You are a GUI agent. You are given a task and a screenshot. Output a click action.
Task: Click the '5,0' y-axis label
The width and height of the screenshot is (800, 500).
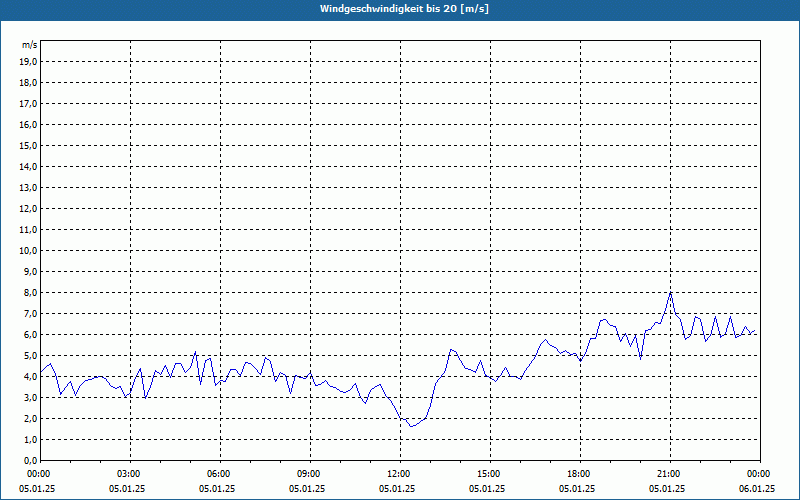point(31,356)
